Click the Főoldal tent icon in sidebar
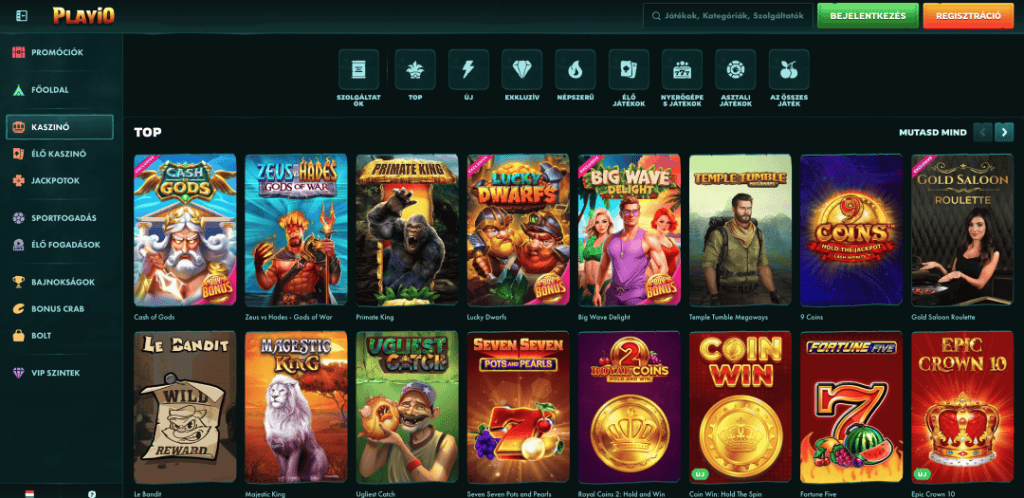The width and height of the screenshot is (1024, 498). (x=19, y=90)
